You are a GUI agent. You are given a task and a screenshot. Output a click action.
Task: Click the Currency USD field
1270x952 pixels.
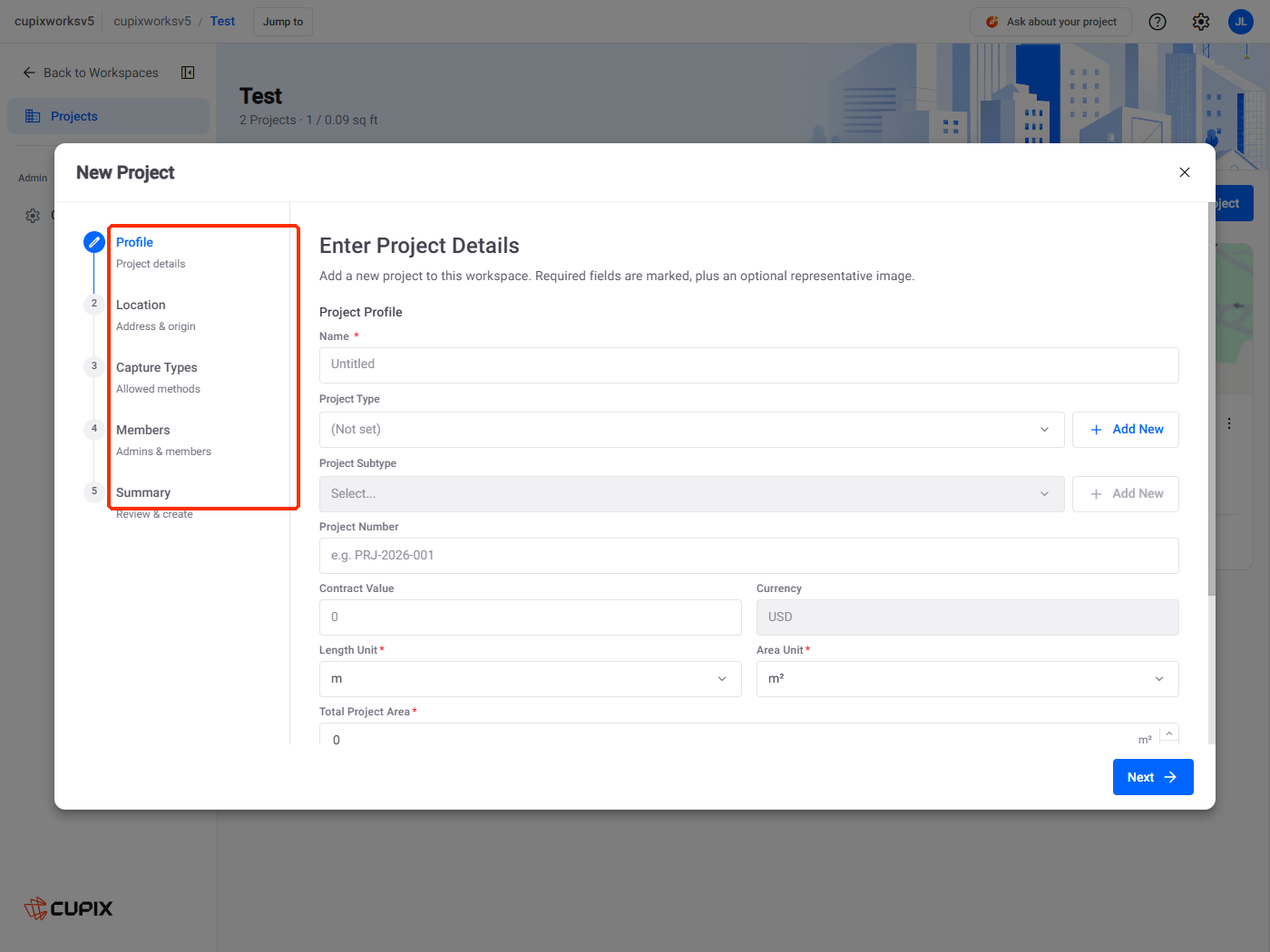(968, 617)
